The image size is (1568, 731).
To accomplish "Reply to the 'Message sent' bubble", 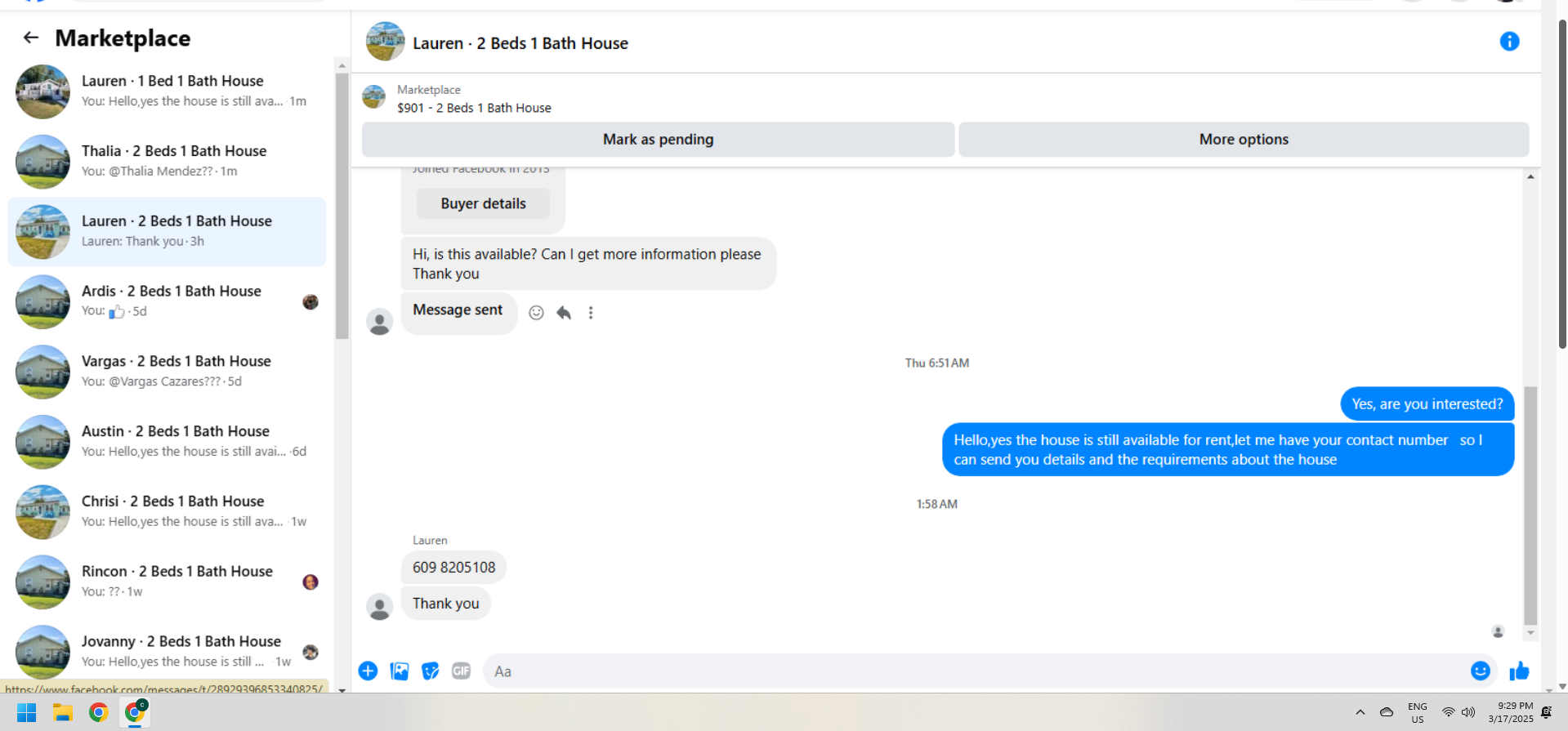I will click(x=564, y=313).
